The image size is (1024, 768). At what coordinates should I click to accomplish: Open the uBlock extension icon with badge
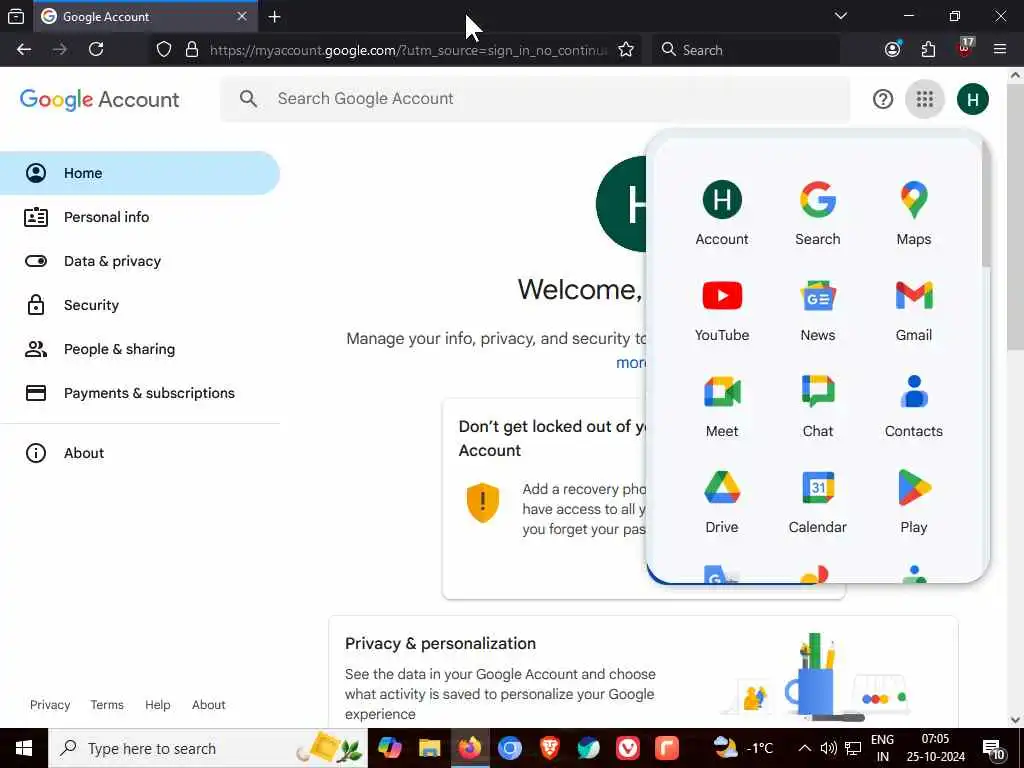[965, 48]
